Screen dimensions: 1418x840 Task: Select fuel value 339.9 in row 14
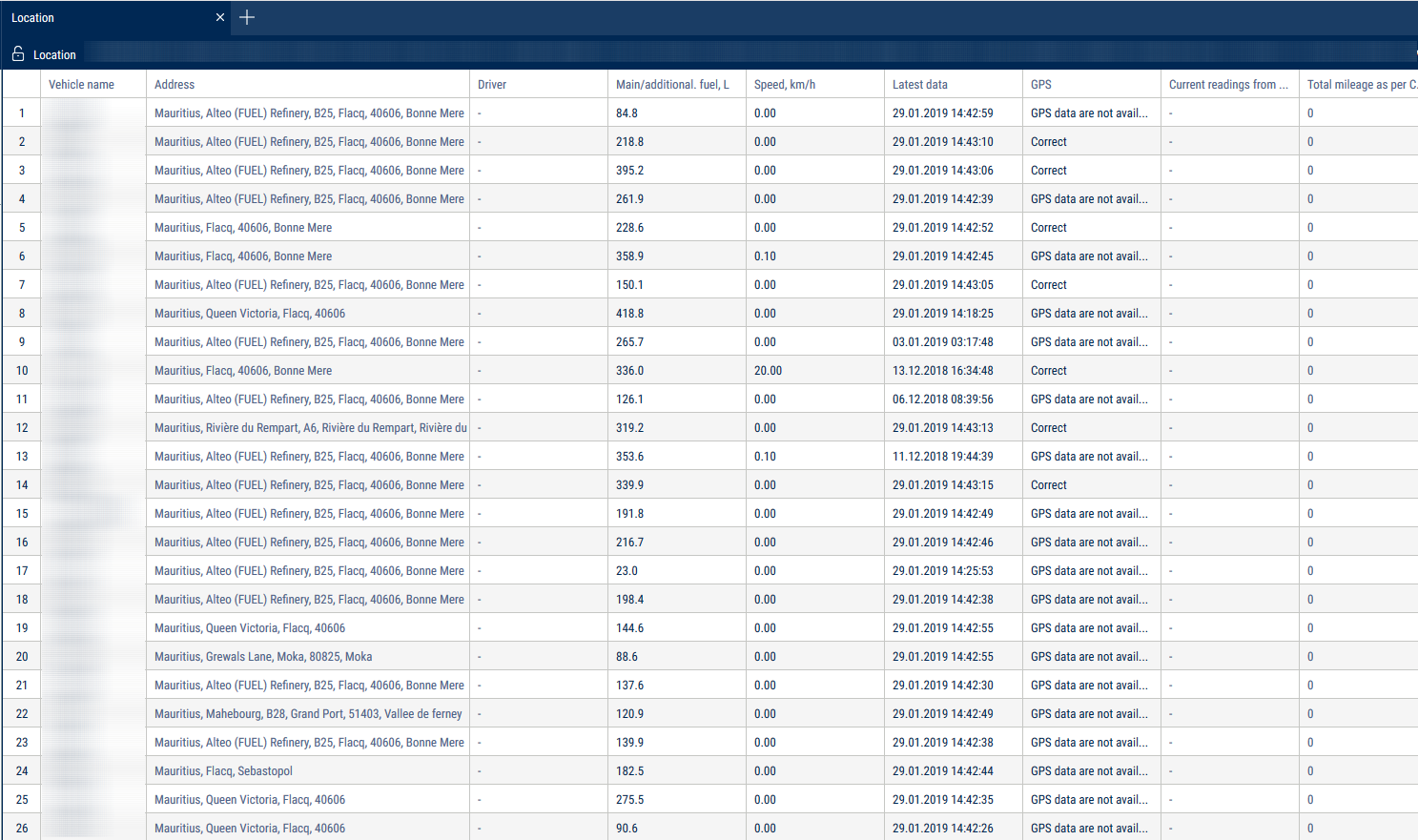click(x=629, y=485)
